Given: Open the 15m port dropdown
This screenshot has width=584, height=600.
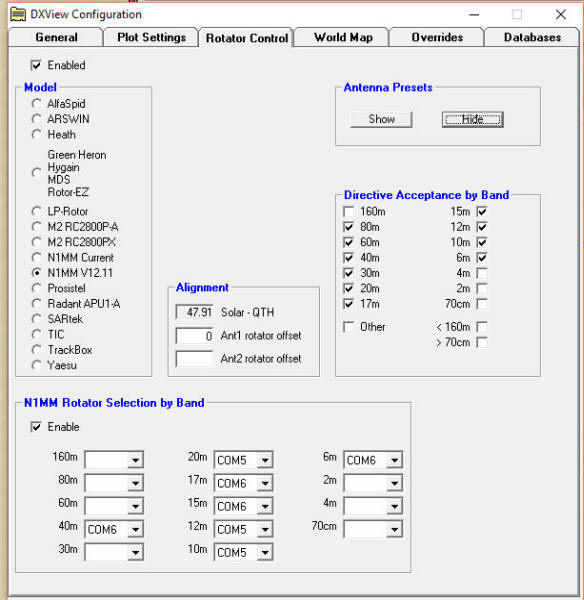Looking at the screenshot, I should 265,506.
